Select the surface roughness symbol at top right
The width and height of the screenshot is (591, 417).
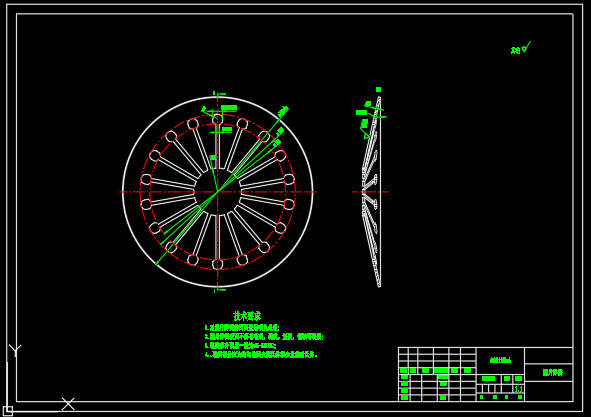click(x=521, y=48)
